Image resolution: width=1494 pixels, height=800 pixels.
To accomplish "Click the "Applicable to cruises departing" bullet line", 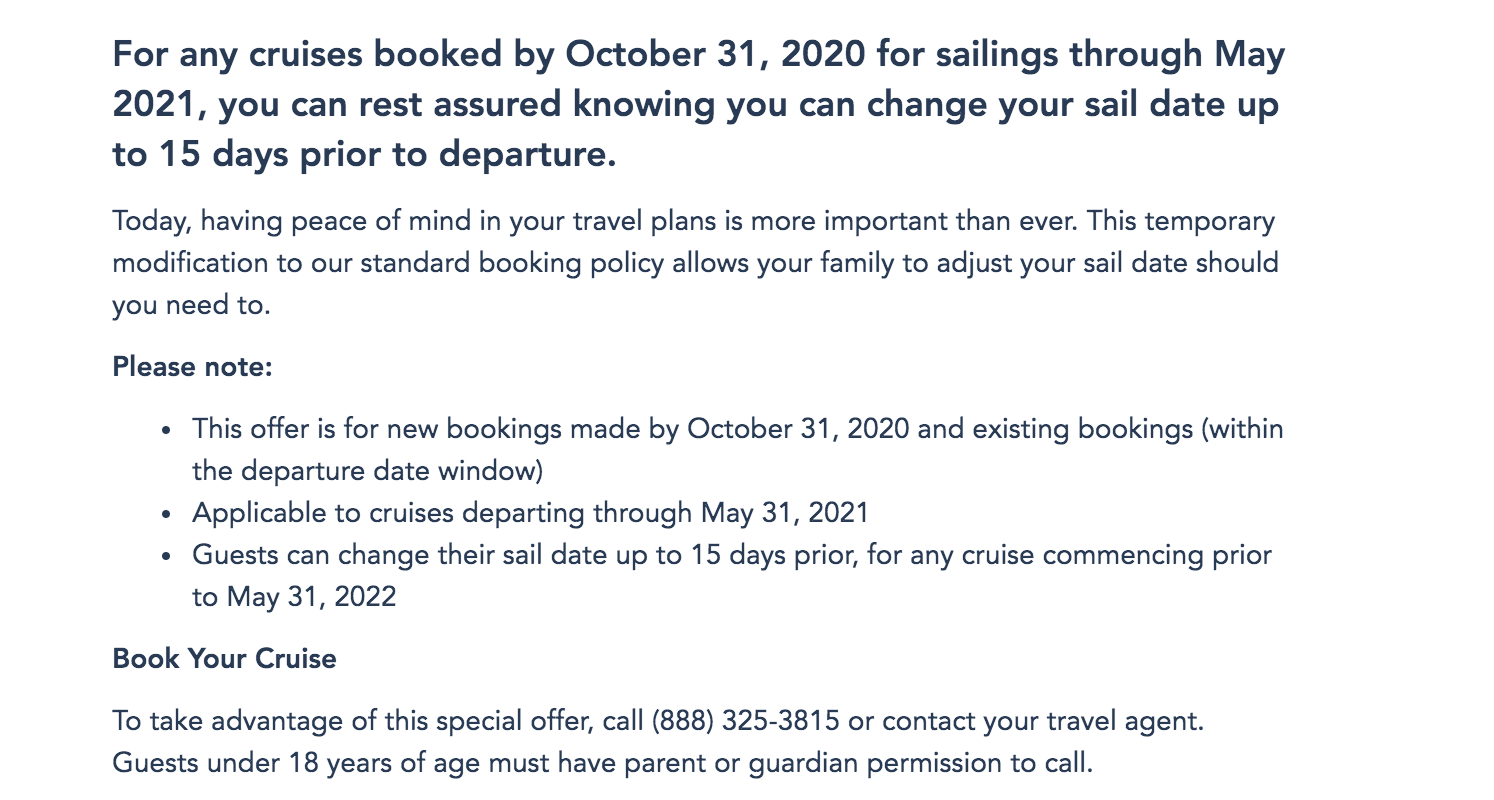I will [x=441, y=513].
